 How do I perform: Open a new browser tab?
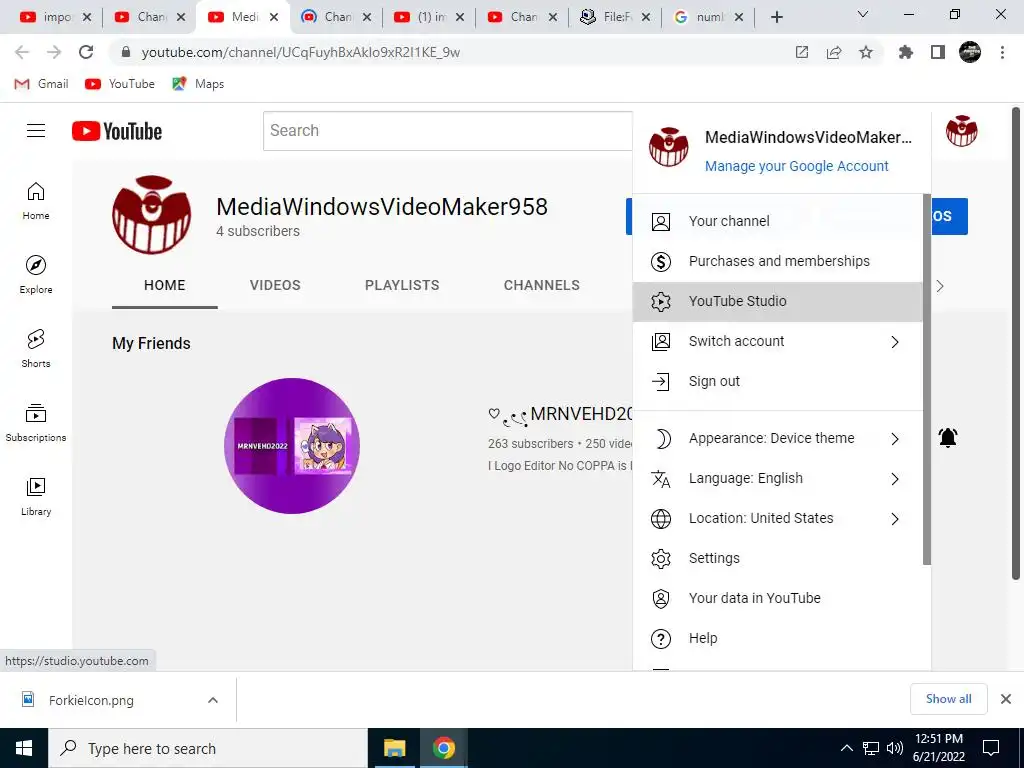(776, 17)
